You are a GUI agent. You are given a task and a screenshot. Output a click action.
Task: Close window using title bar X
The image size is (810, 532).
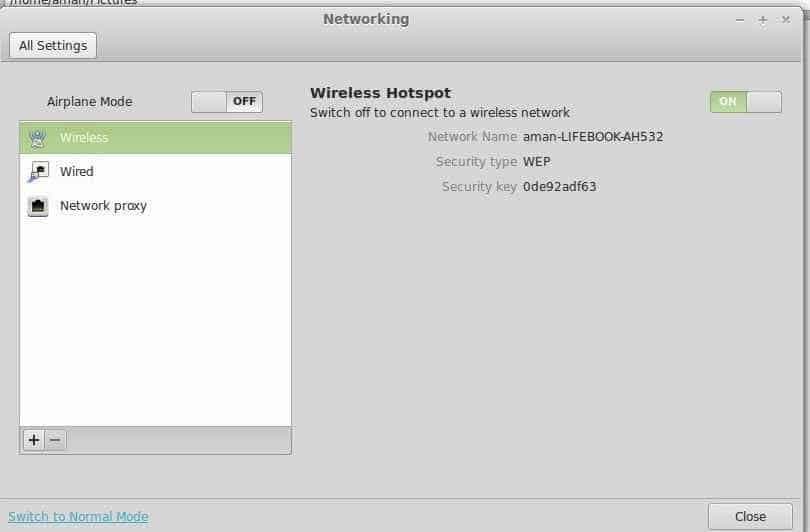786,20
